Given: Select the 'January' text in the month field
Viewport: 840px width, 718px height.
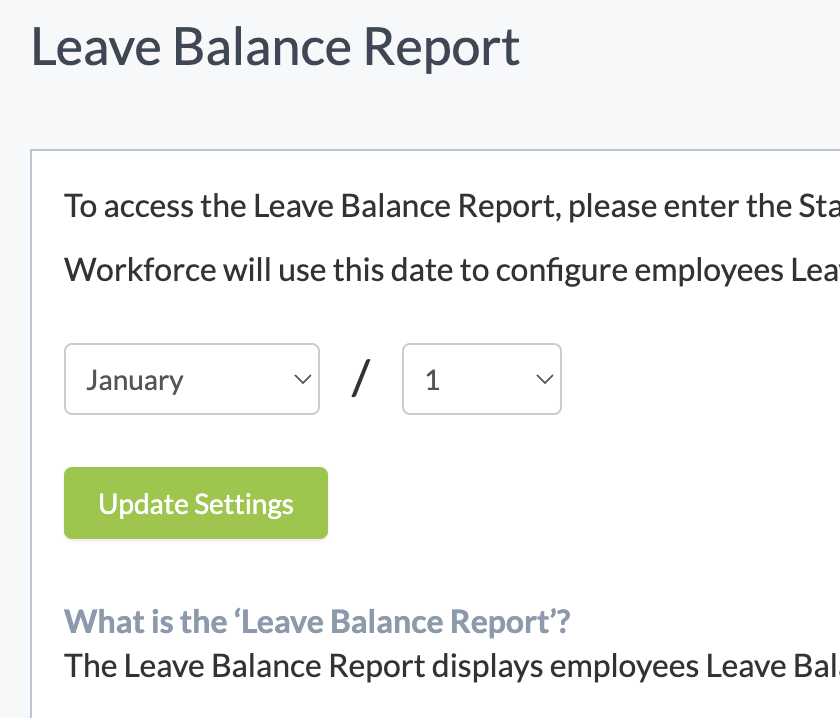Looking at the screenshot, I should 135,380.
